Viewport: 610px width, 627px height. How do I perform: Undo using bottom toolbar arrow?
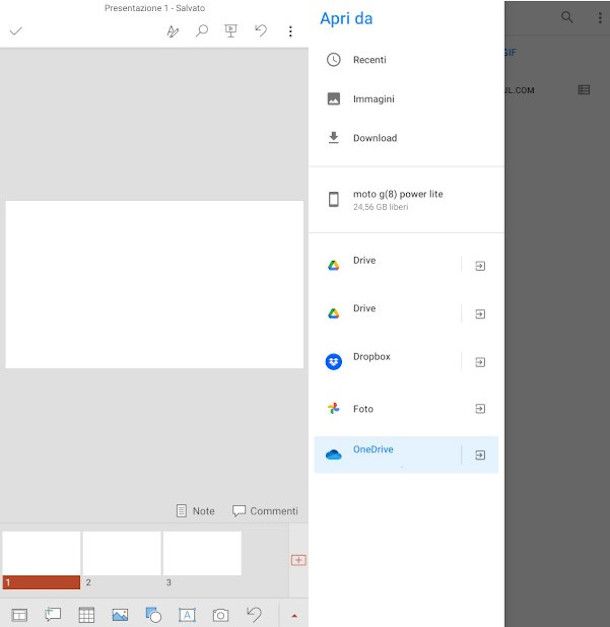coord(254,615)
